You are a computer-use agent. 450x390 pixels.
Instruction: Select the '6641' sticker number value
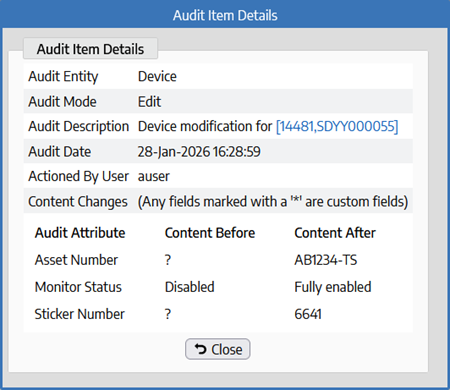point(308,314)
